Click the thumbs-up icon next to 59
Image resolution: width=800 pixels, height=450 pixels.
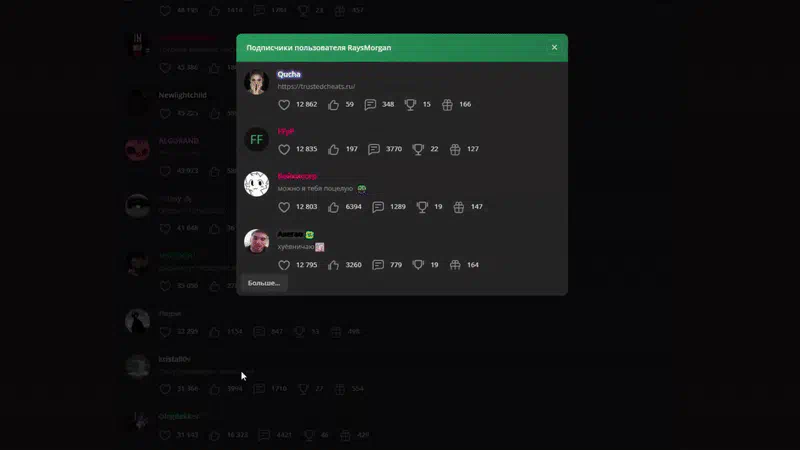[333, 105]
